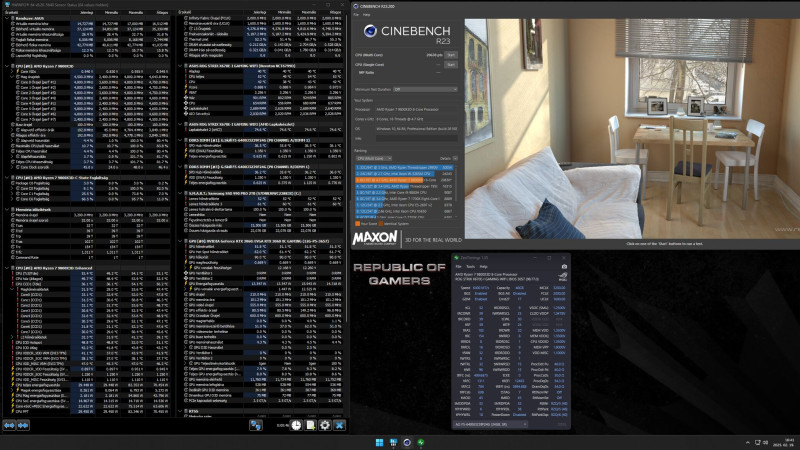Screen dimensions: 800x450
Task: Click the Info text field in Cinebench
Action: (416, 138)
